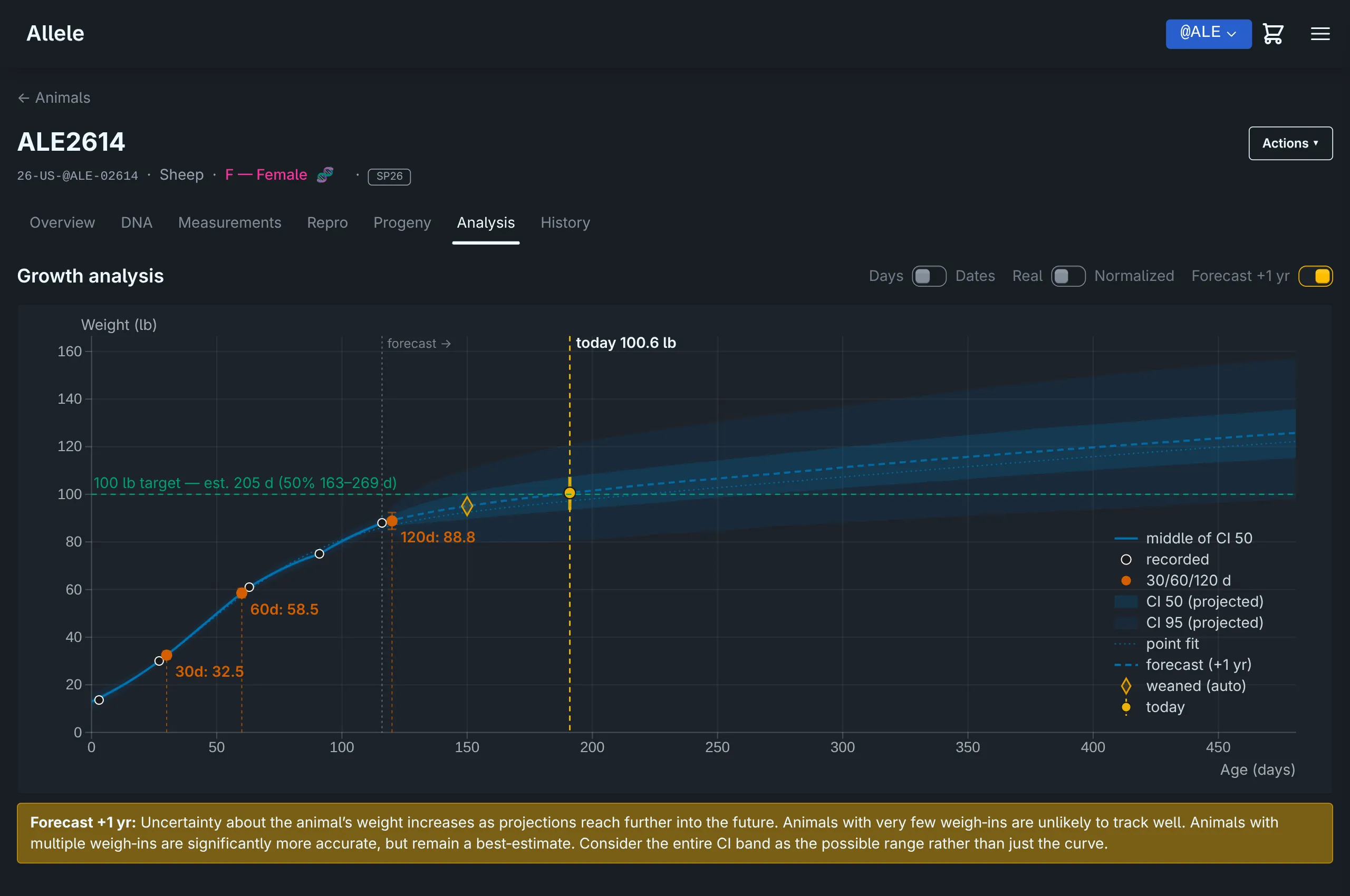Select the Analysis tab
This screenshot has height=896, width=1350.
pyautogui.click(x=486, y=222)
